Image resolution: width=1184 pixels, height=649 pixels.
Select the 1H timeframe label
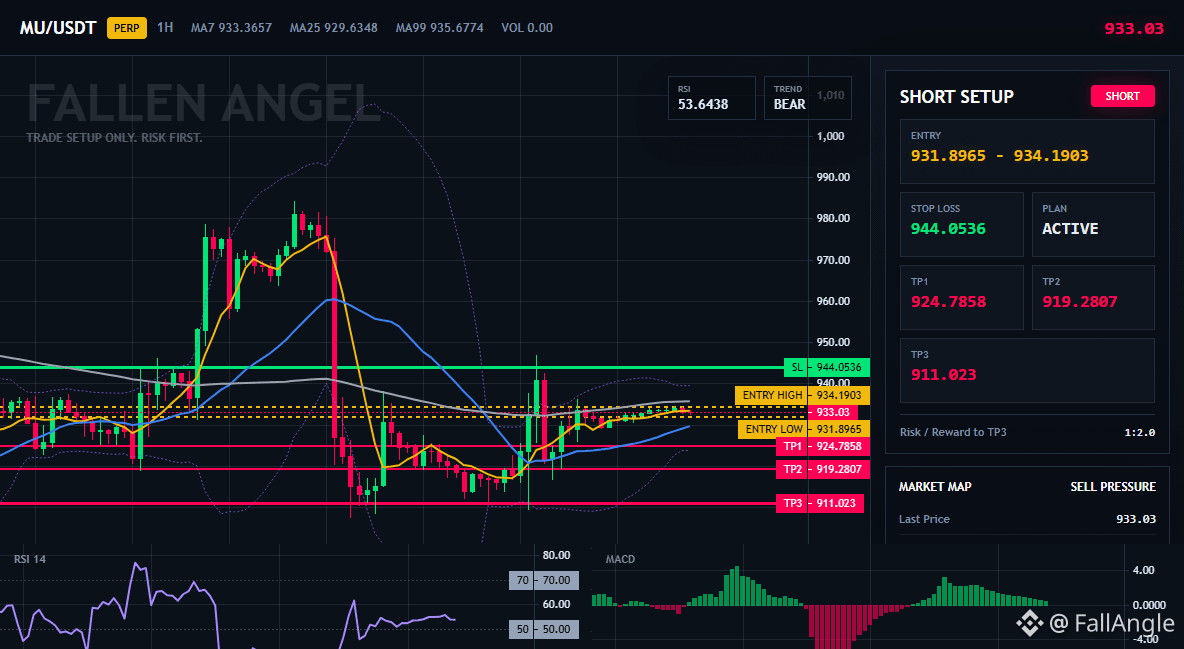(x=165, y=28)
